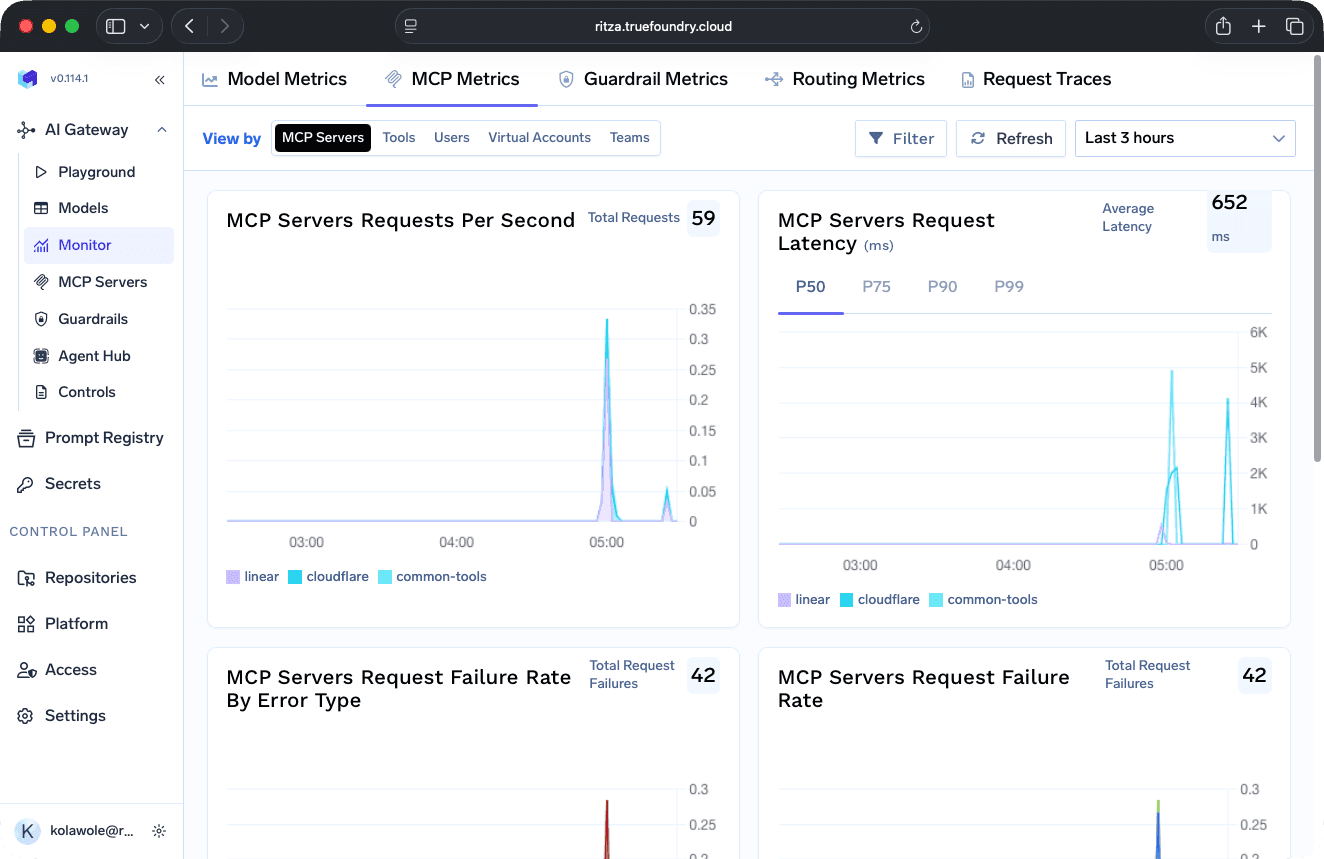Select the P99 latency percentile

click(x=1008, y=286)
